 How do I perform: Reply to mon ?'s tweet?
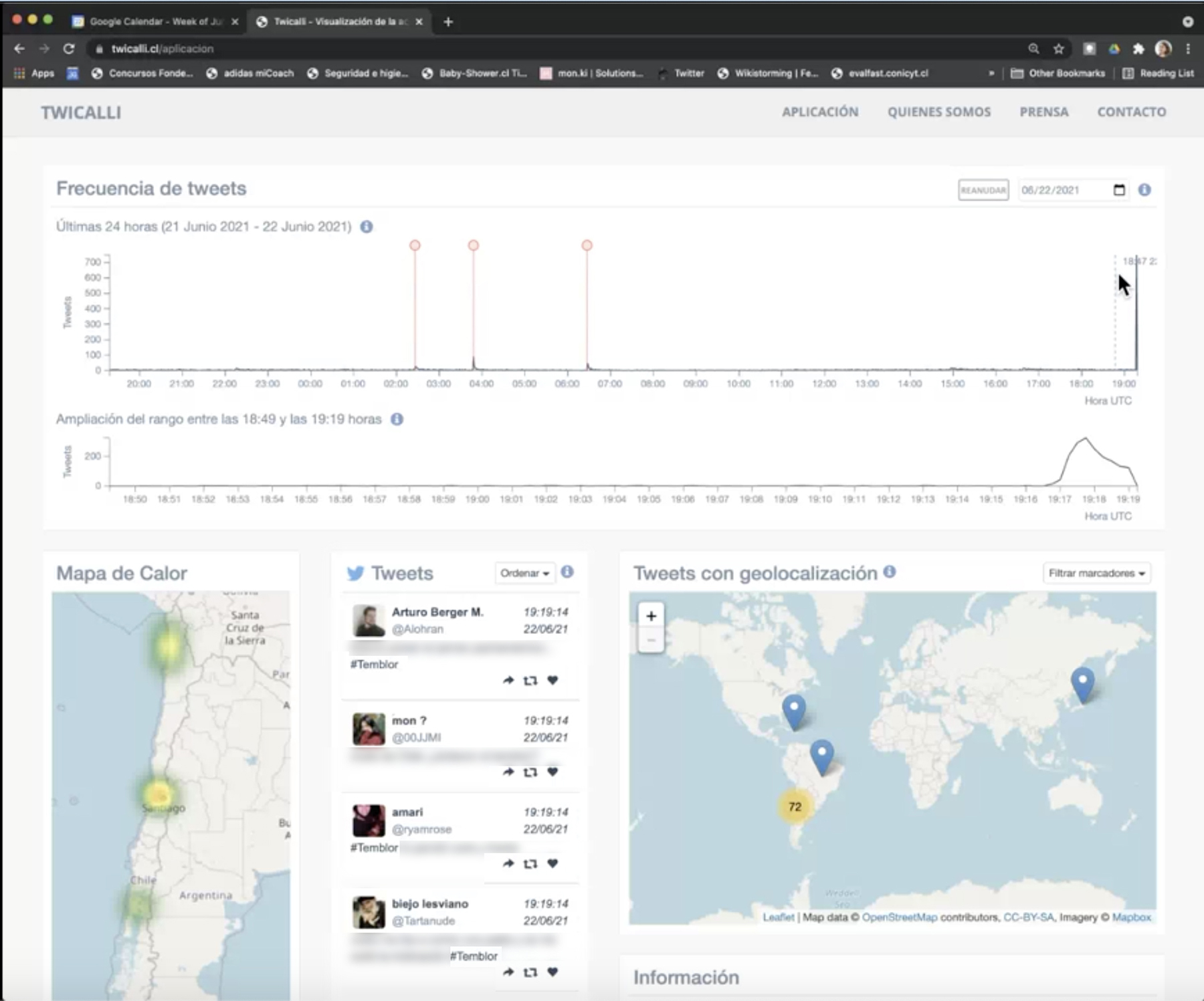click(508, 772)
